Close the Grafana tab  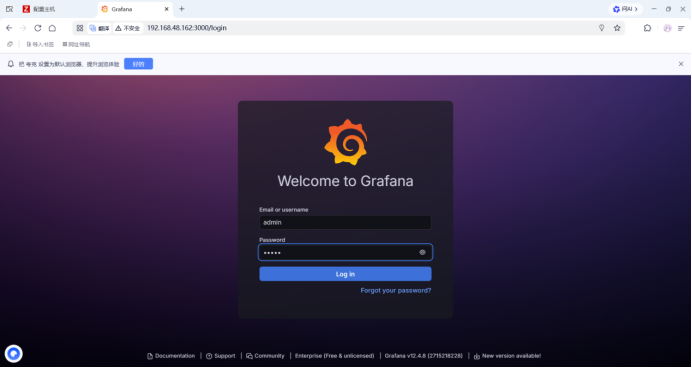tap(167, 9)
